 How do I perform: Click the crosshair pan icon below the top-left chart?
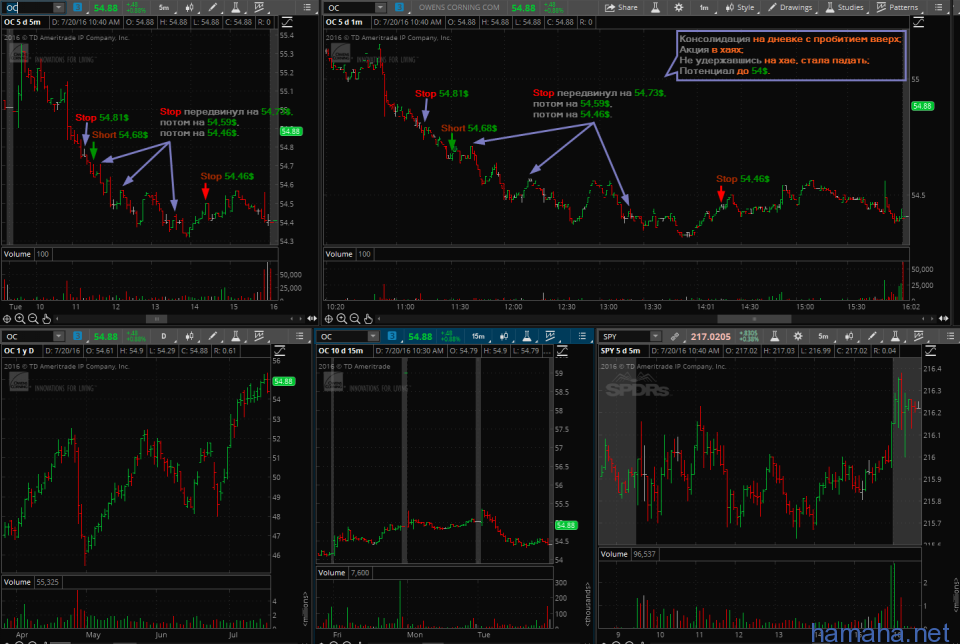[7, 318]
